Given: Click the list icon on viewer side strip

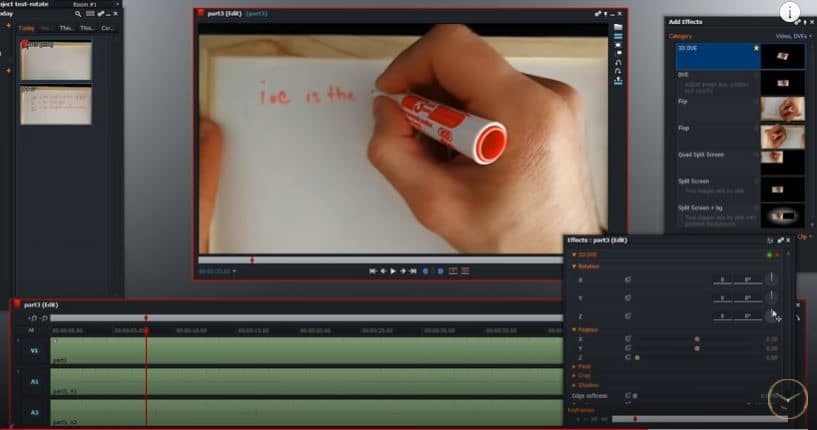Looking at the screenshot, I should [618, 36].
